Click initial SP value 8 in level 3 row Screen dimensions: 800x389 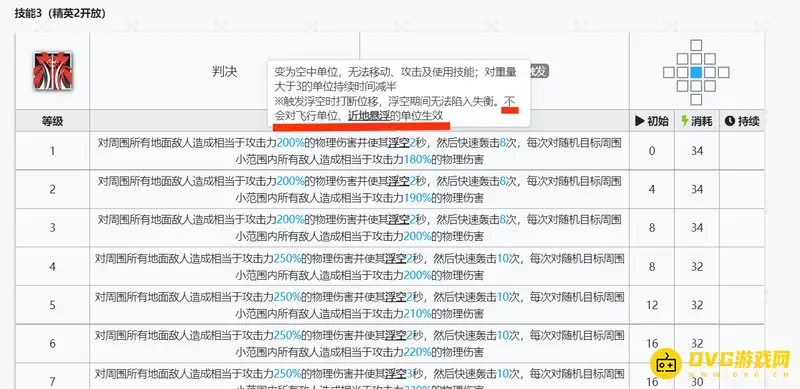point(652,228)
